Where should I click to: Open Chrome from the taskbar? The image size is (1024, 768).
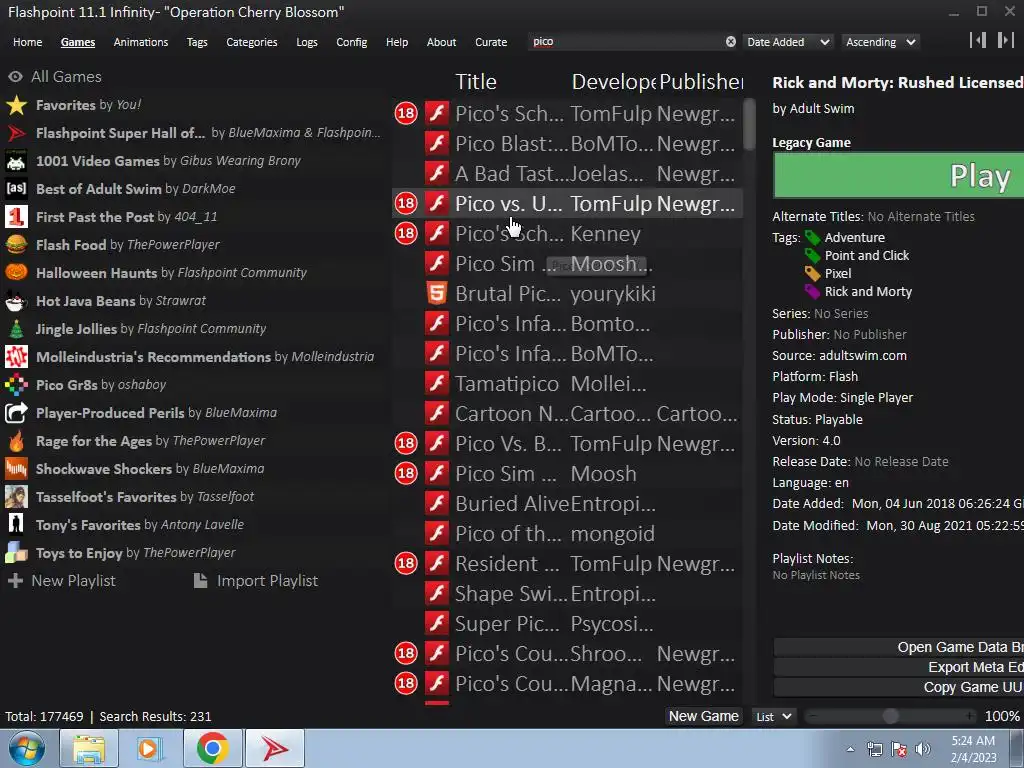212,748
